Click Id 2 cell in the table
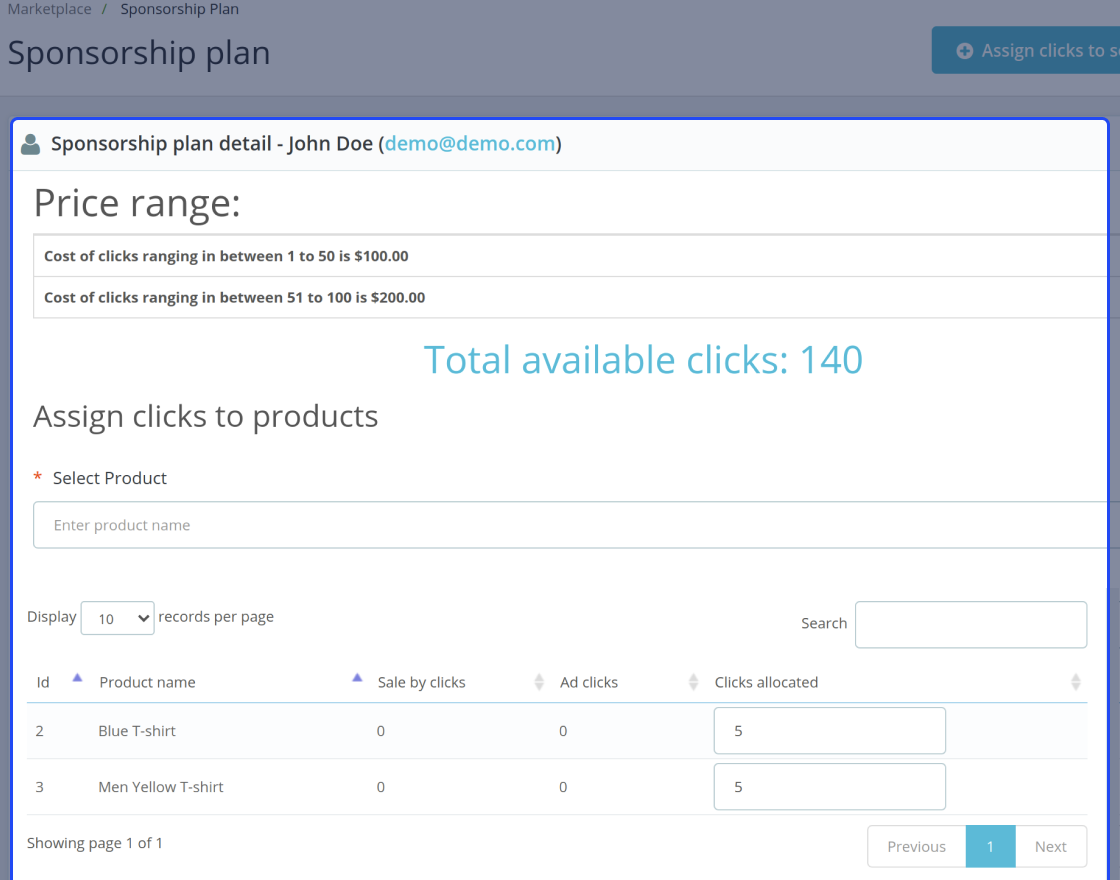 point(39,731)
